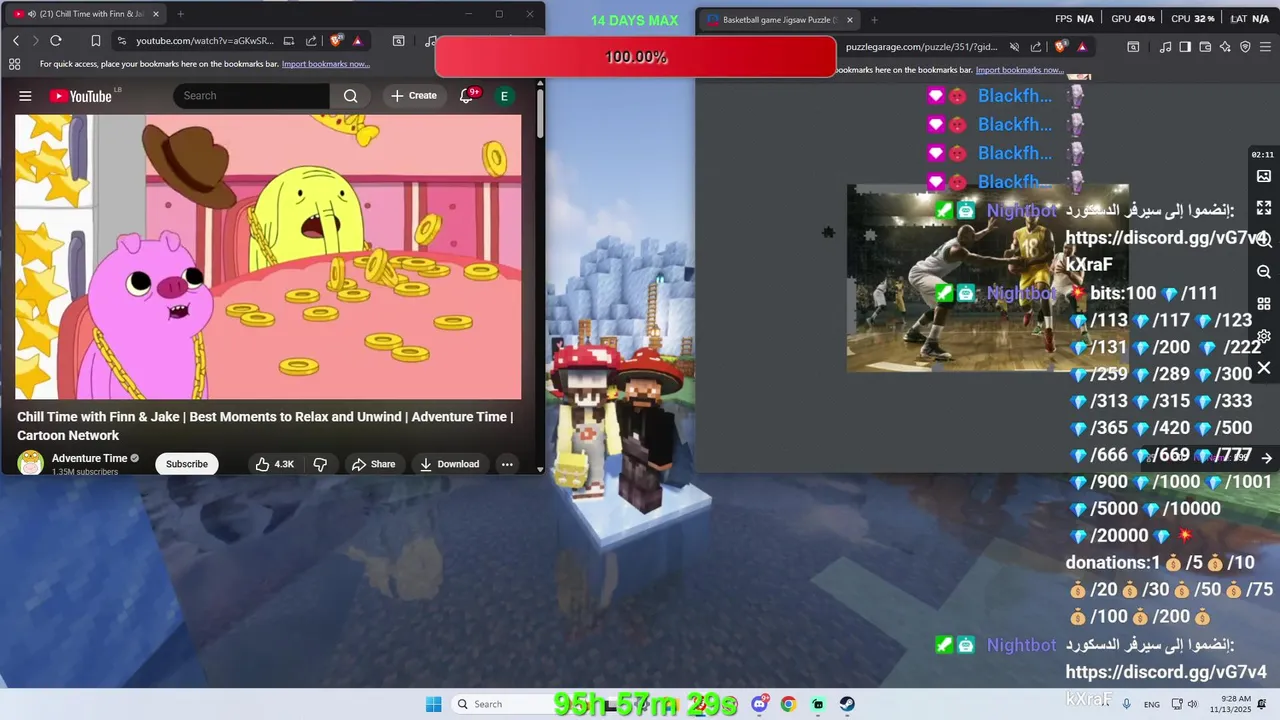
Task: Go back in the YouTube browser window
Action: 16,41
